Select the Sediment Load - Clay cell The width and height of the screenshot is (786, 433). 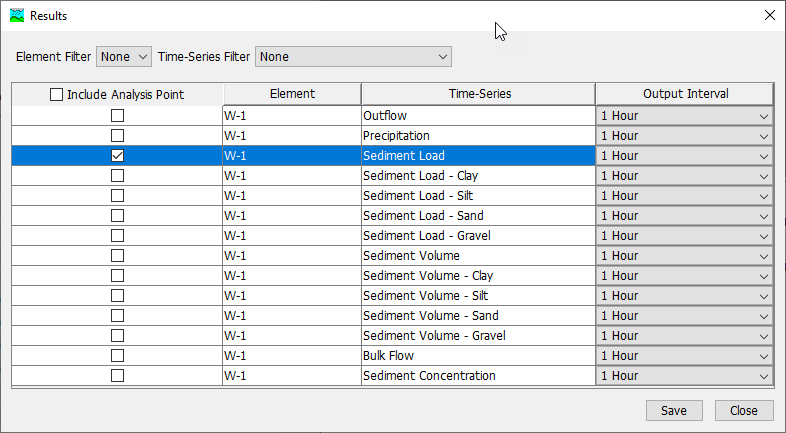tap(478, 176)
